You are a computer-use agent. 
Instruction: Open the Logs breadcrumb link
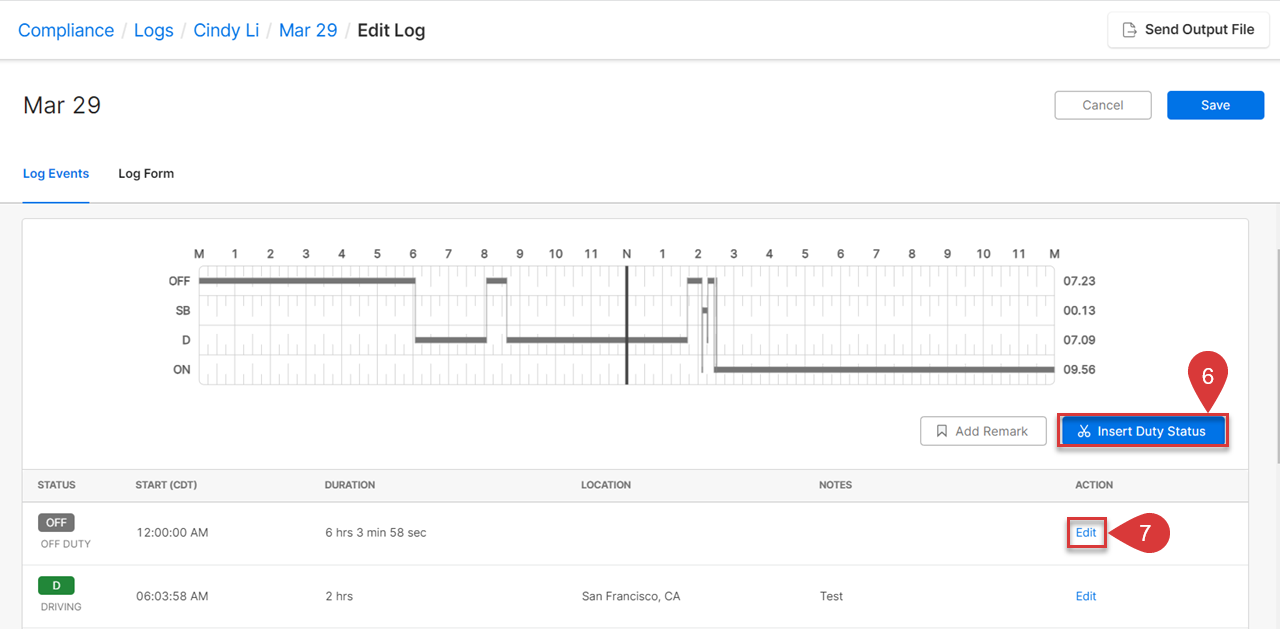153,30
